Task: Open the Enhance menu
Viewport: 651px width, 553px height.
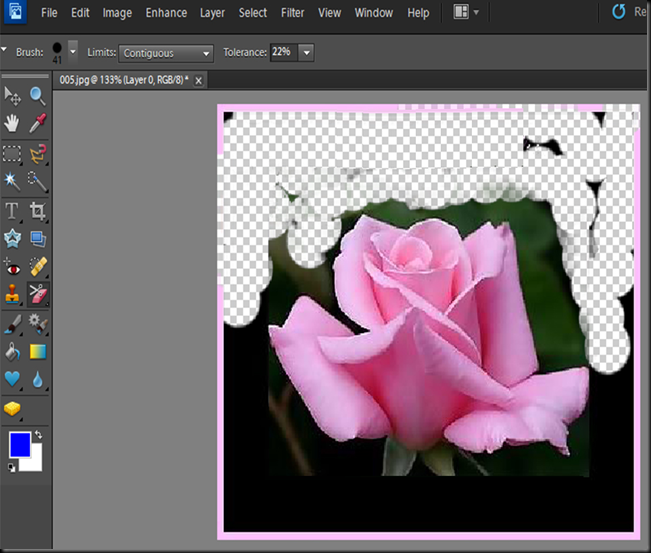Action: [166, 13]
